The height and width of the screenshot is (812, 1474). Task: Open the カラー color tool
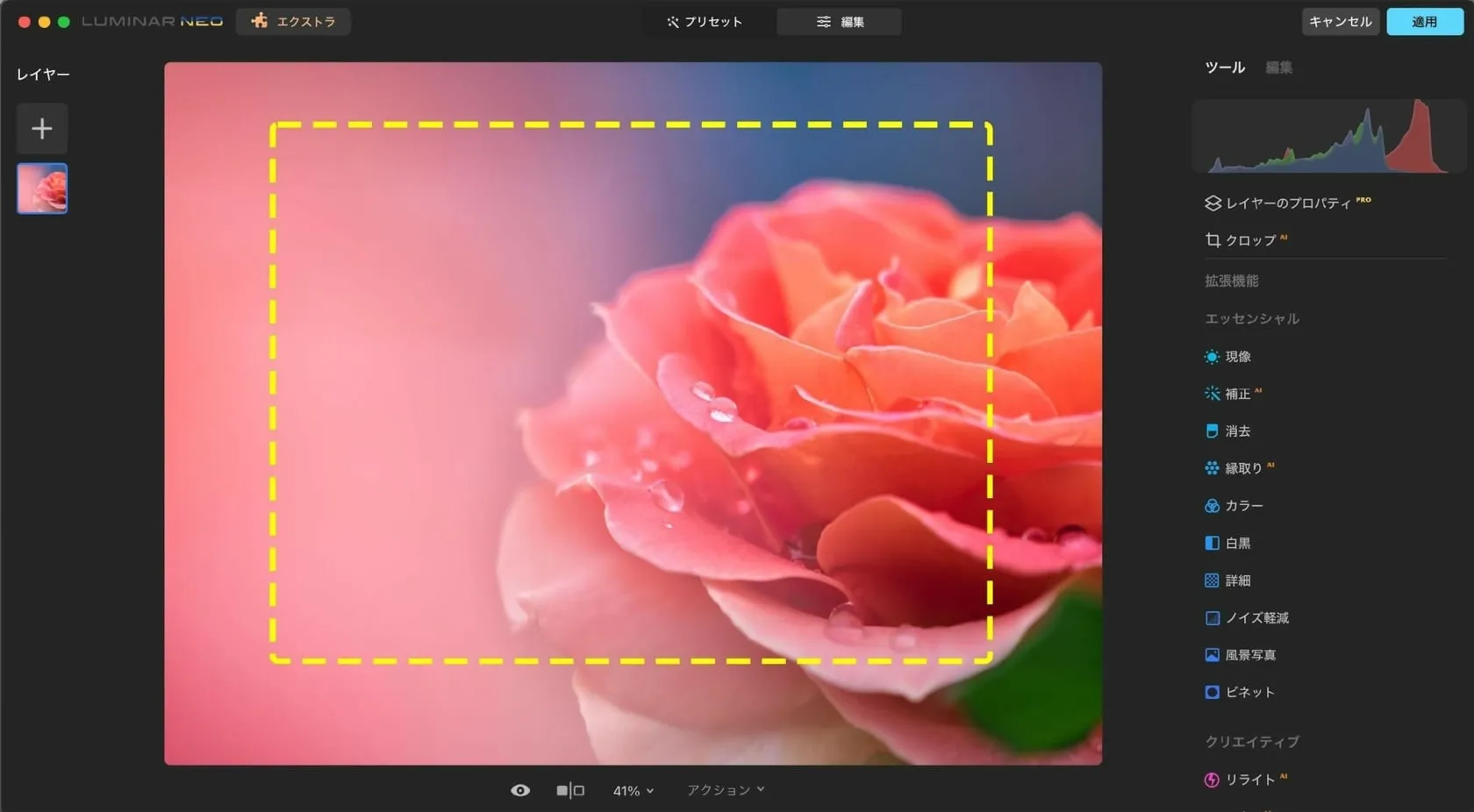tap(1243, 506)
